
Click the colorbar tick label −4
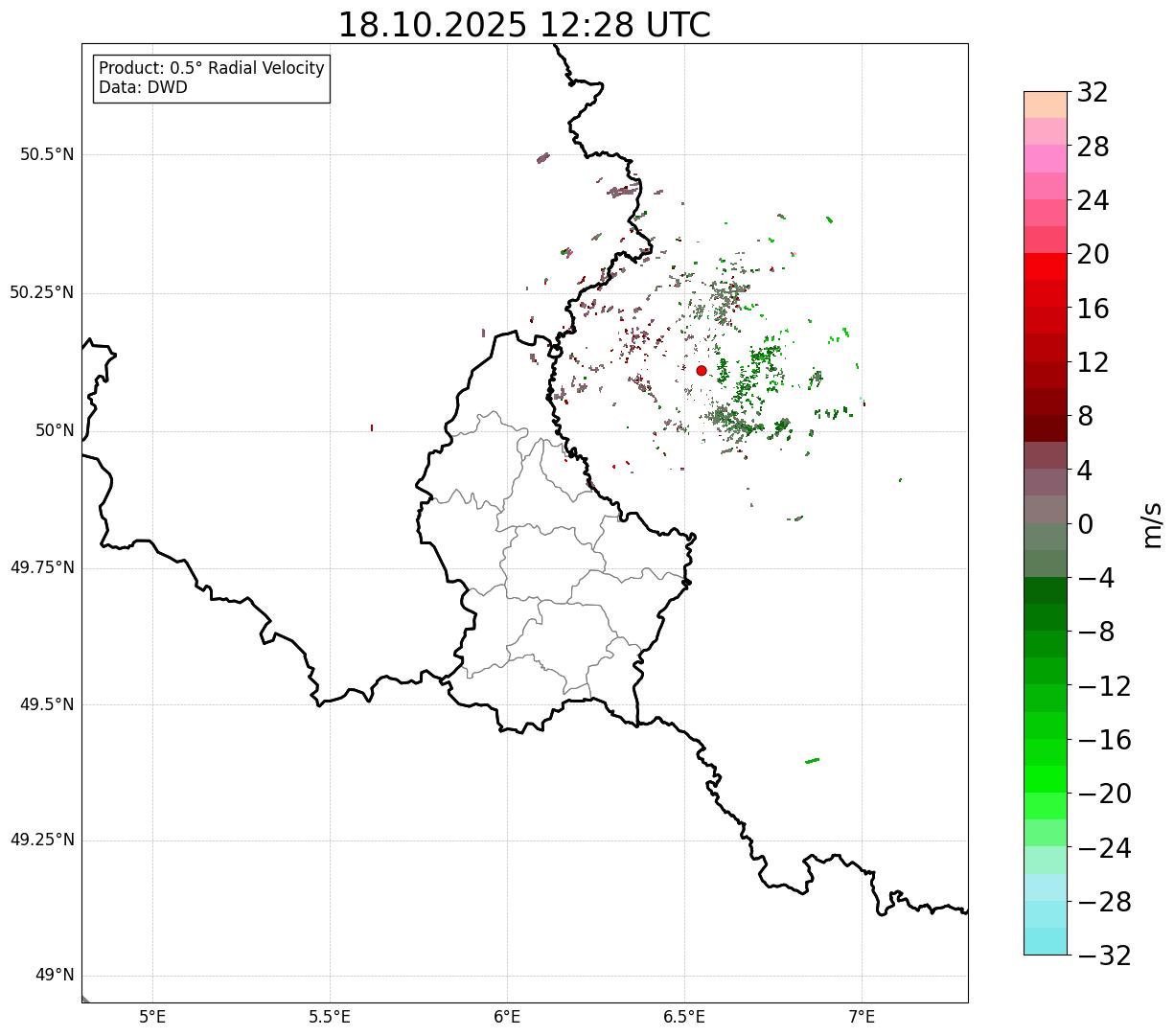pyautogui.click(x=1094, y=579)
